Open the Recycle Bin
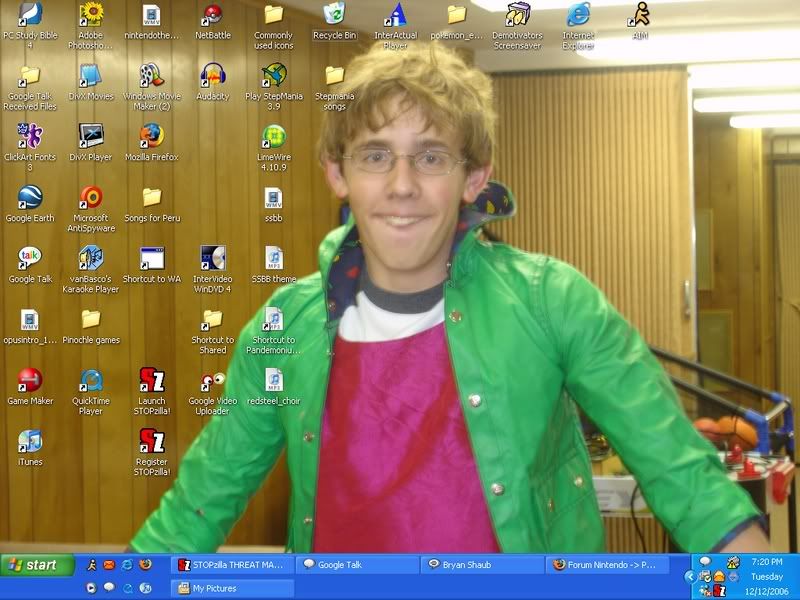The height and width of the screenshot is (600, 800). coord(335,21)
